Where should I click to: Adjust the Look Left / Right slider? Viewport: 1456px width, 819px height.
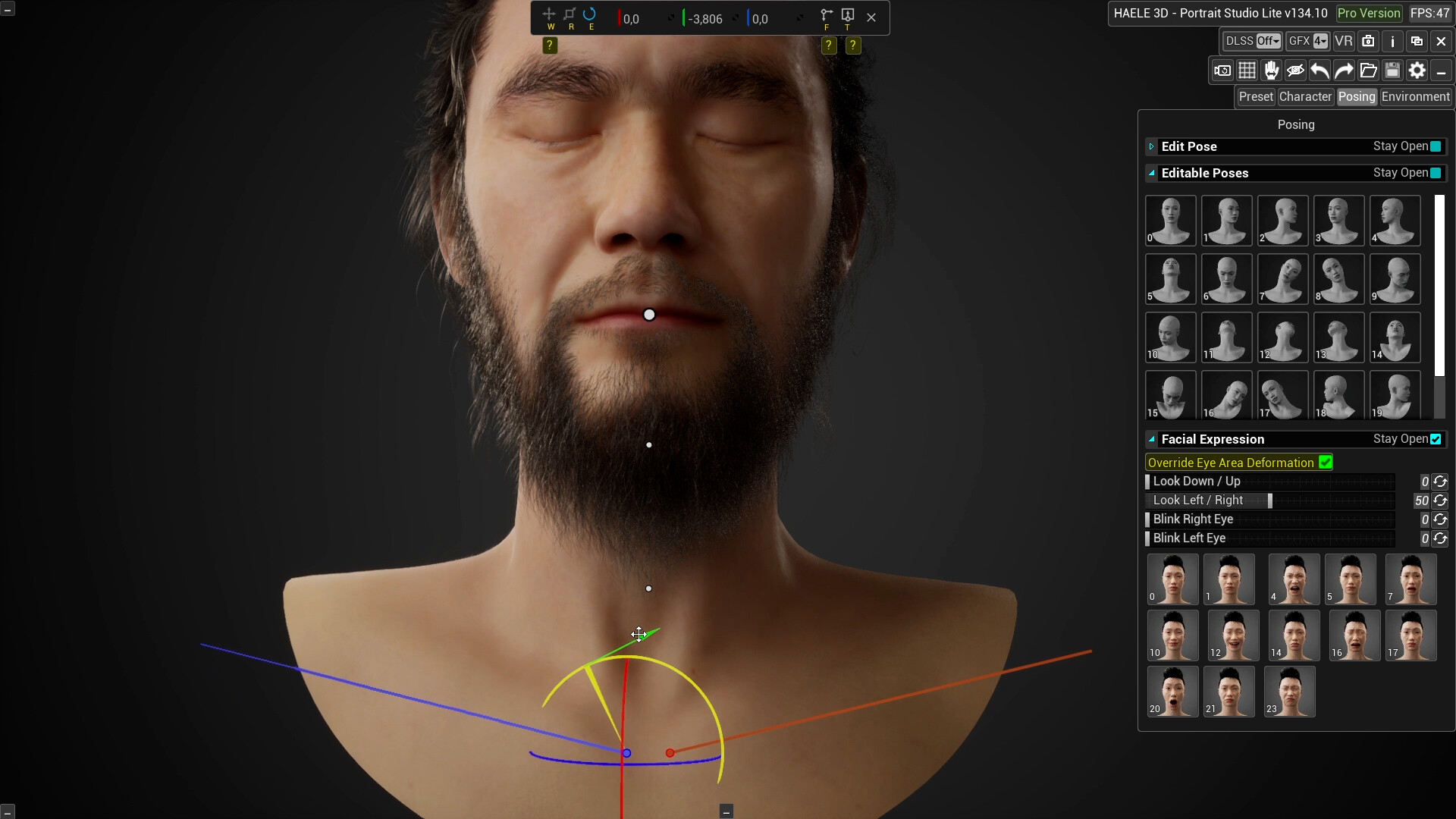click(1269, 500)
